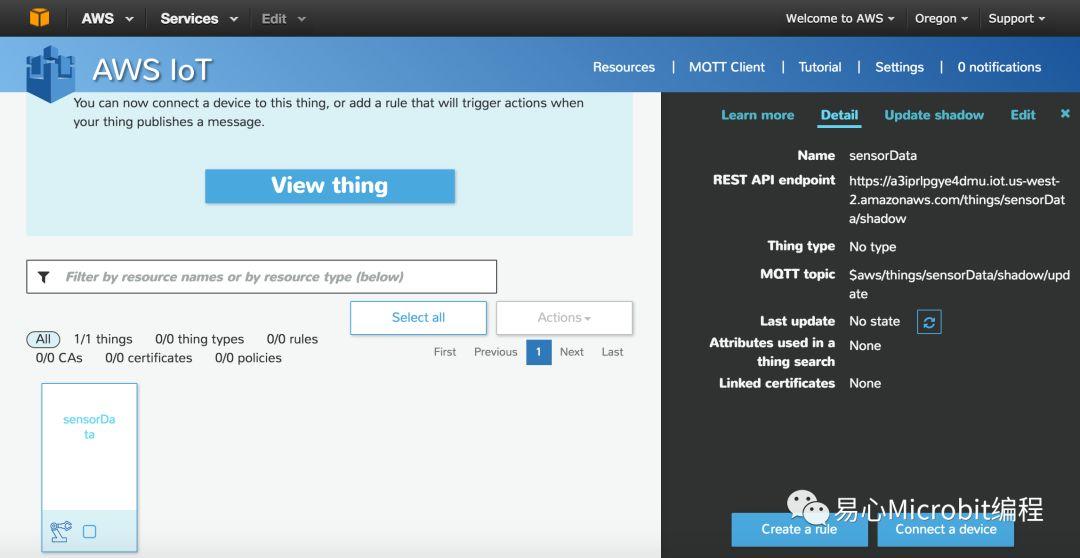
Task: Close the detail panel with the X icon
Action: click(1065, 114)
